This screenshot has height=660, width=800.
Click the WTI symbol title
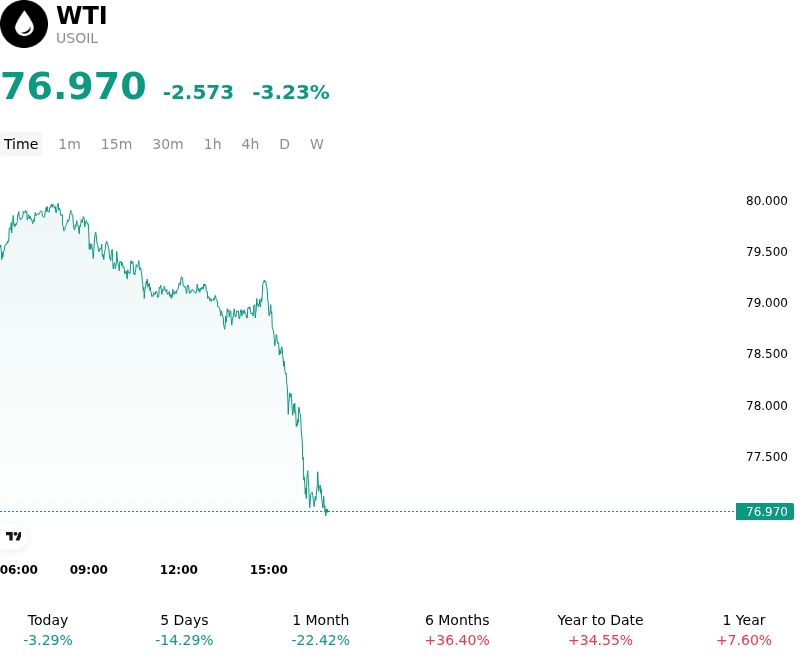(82, 15)
